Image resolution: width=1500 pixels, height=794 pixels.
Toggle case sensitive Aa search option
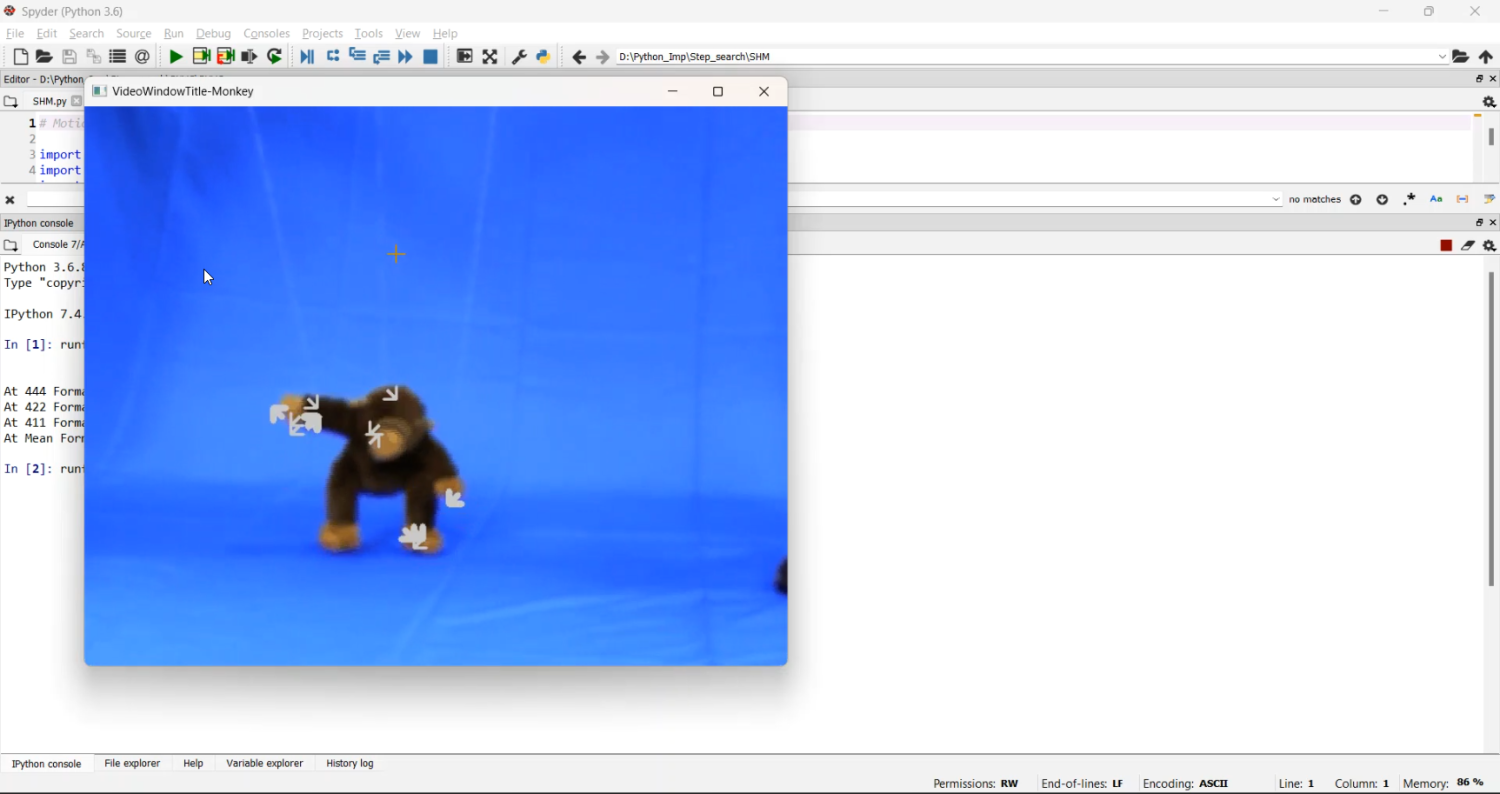[1436, 200]
